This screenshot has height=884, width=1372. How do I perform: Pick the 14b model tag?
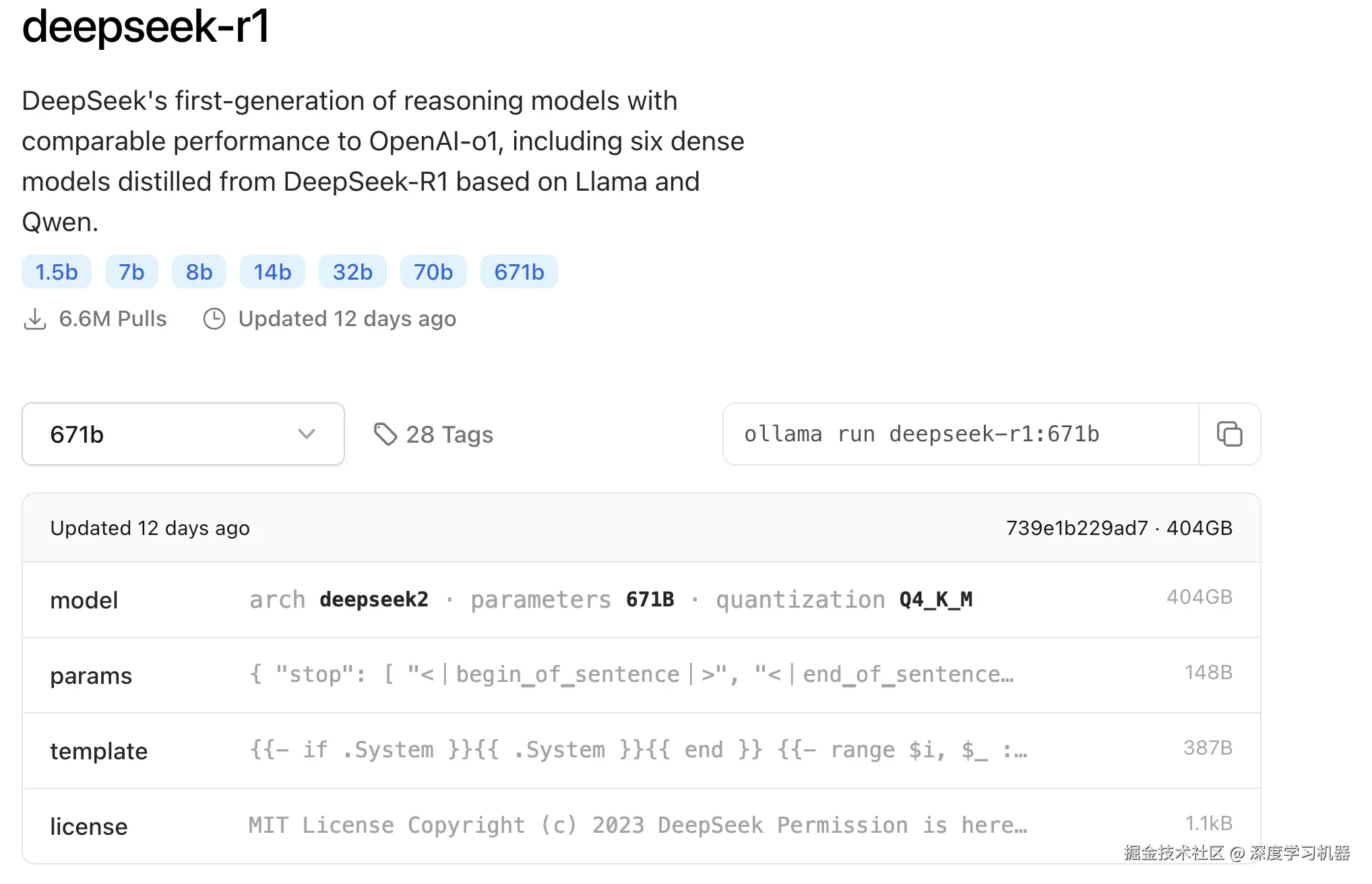(x=272, y=272)
